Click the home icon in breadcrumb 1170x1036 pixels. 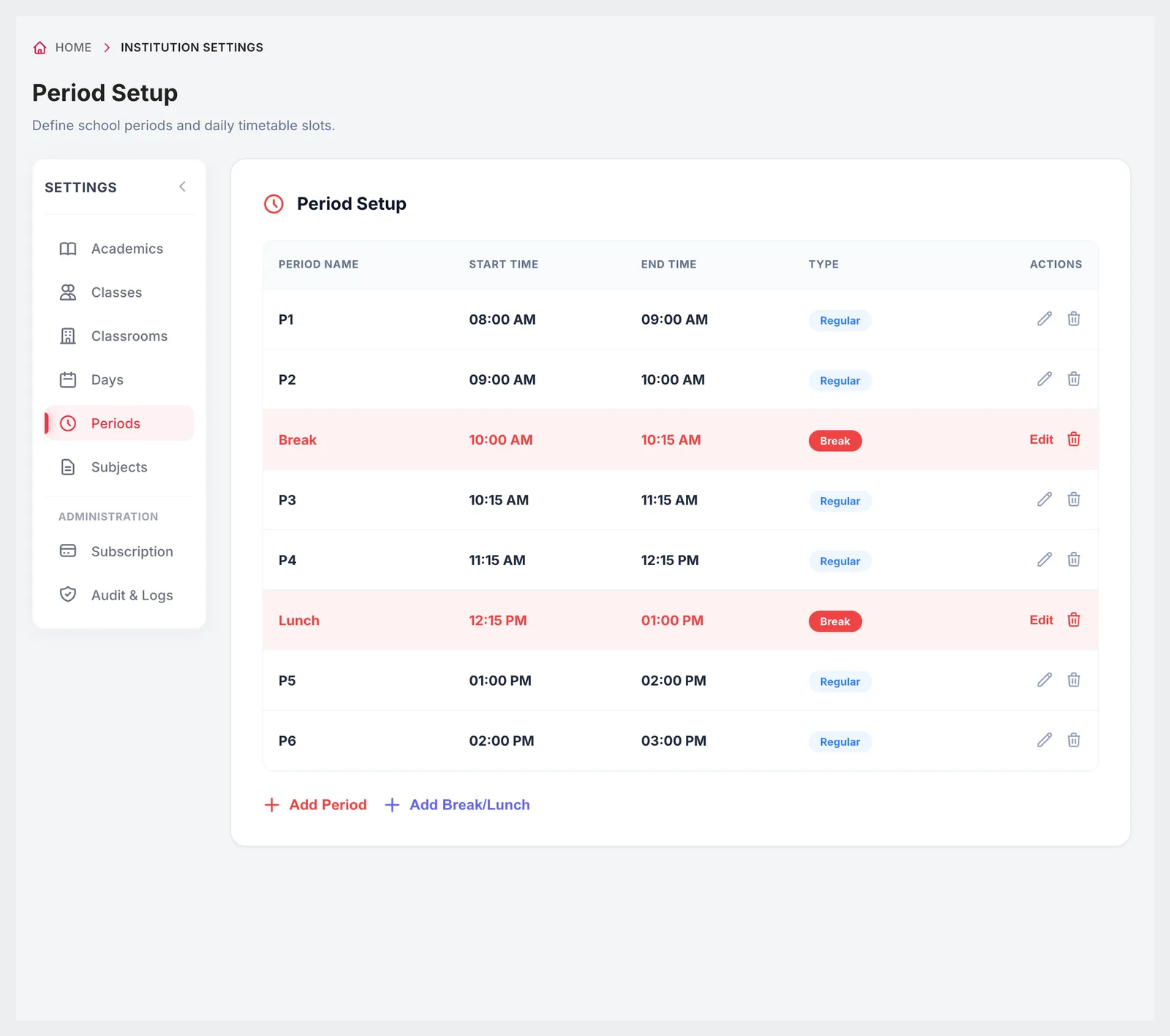click(x=40, y=48)
